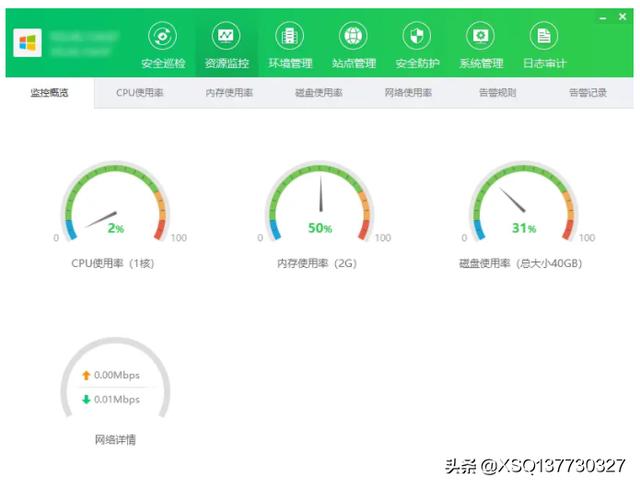Switch to 监控概览 tab
This screenshot has width=640, height=489.
click(49, 93)
